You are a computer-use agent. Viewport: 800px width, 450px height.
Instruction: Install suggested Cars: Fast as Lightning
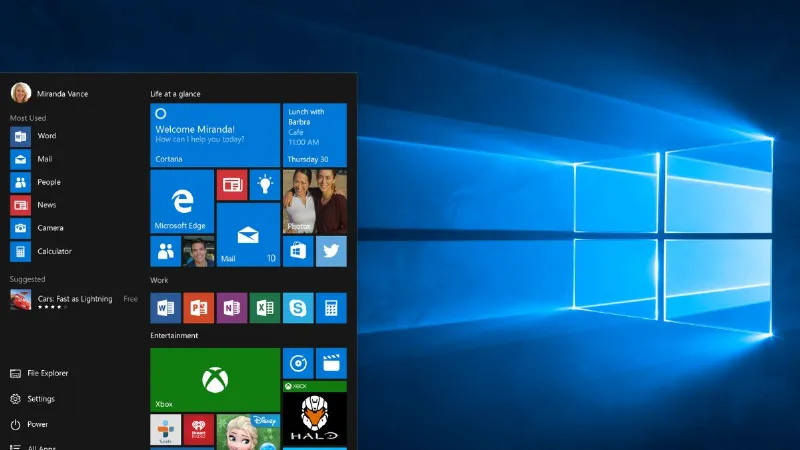(74, 300)
